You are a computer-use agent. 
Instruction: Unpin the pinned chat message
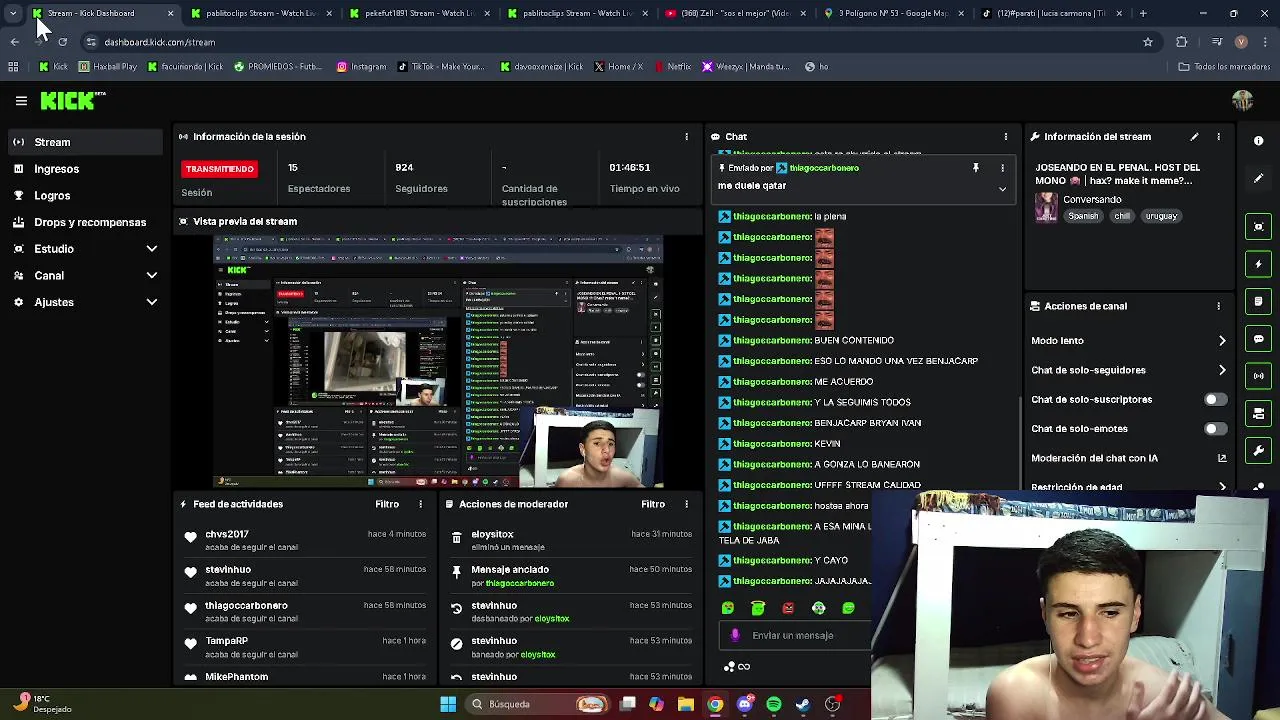point(976,168)
